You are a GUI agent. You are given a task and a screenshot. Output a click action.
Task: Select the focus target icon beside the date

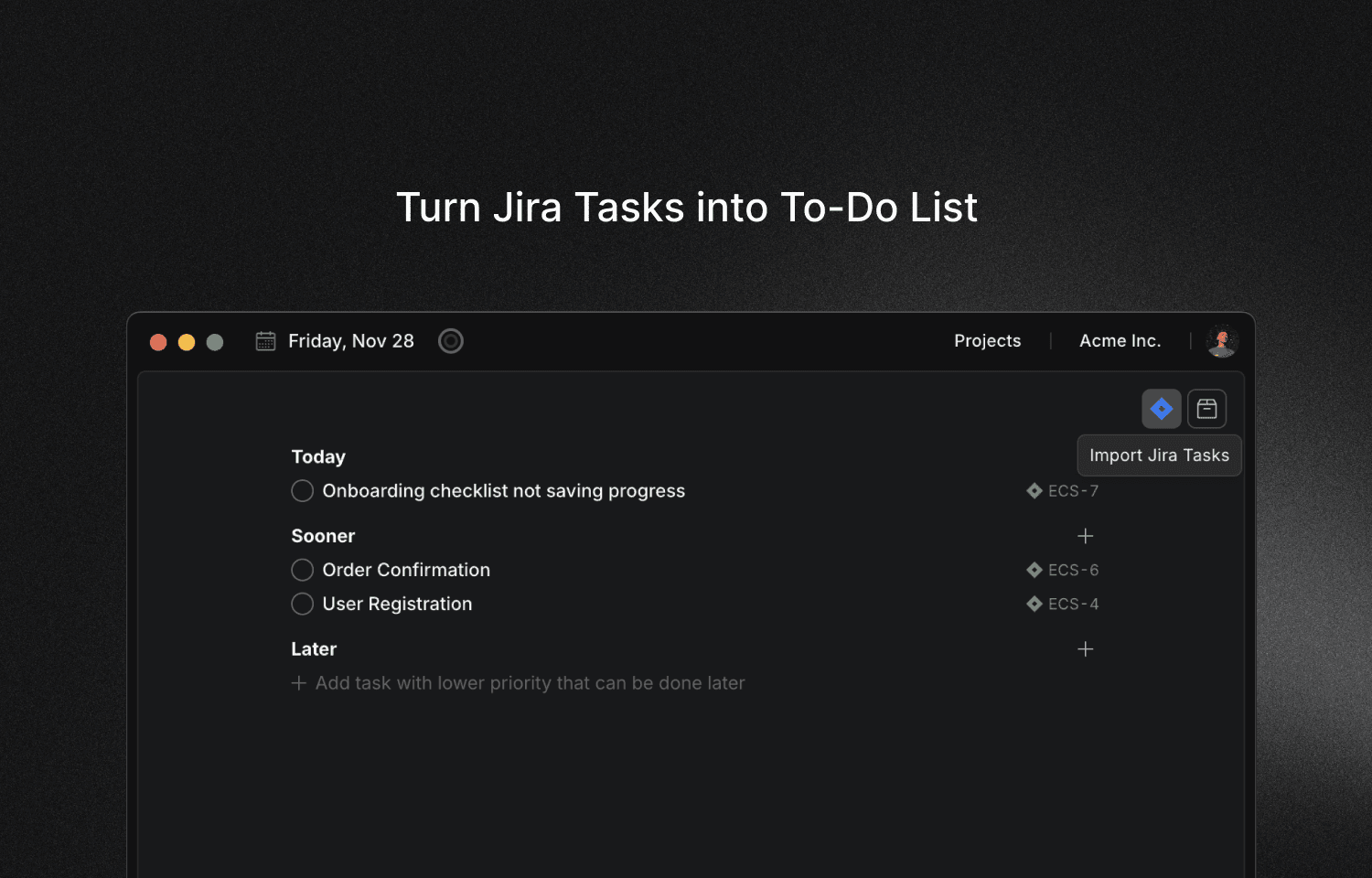[x=450, y=340]
